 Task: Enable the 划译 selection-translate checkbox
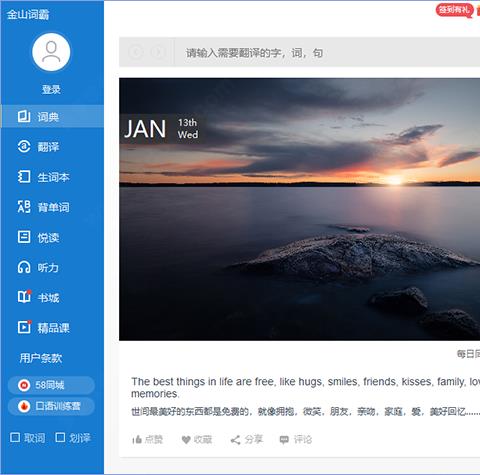(x=60, y=437)
